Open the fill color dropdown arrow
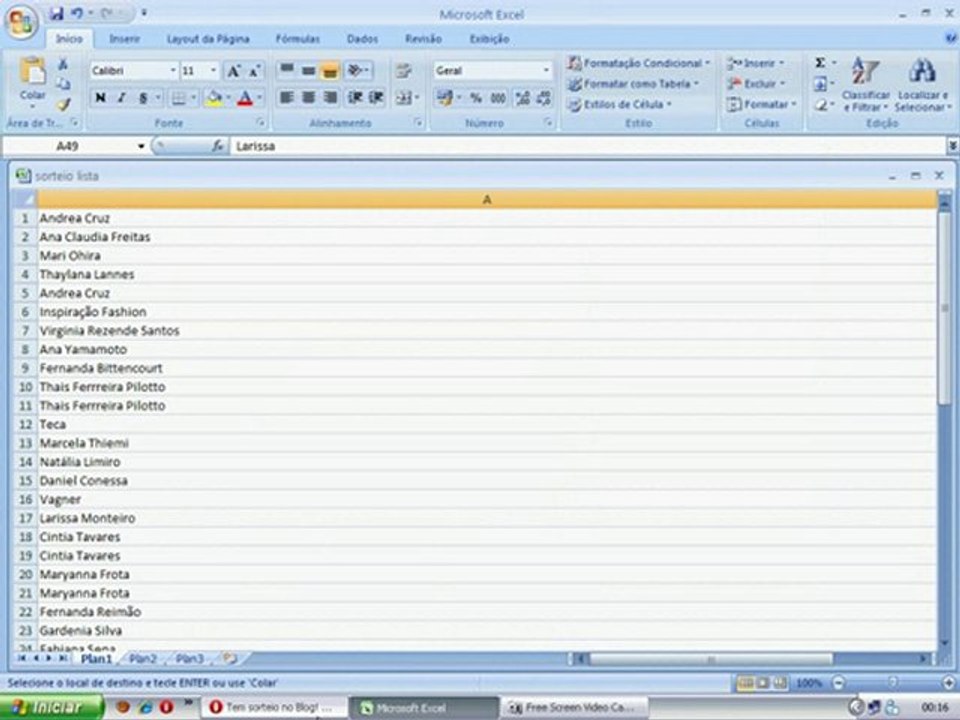This screenshot has width=960, height=720. 228,98
